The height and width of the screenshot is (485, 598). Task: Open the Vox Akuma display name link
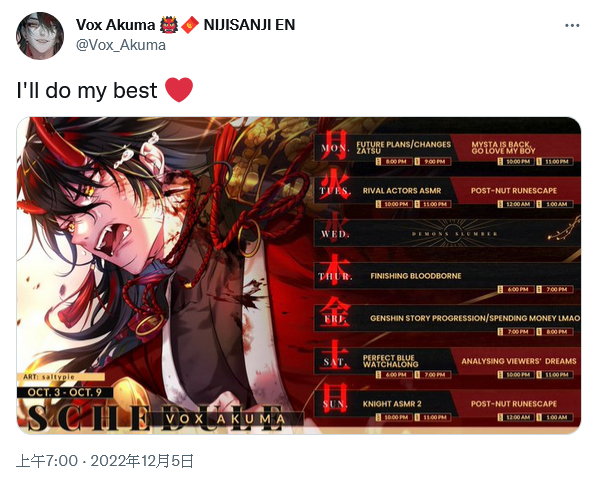point(115,25)
